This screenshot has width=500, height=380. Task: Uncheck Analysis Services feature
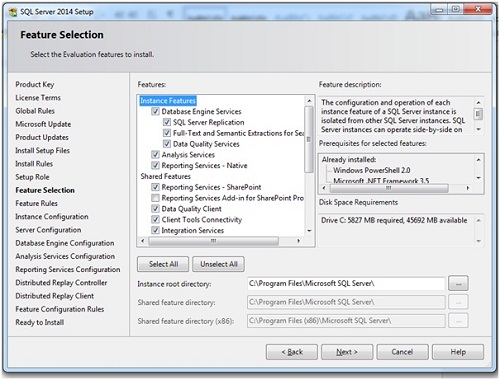[155, 155]
